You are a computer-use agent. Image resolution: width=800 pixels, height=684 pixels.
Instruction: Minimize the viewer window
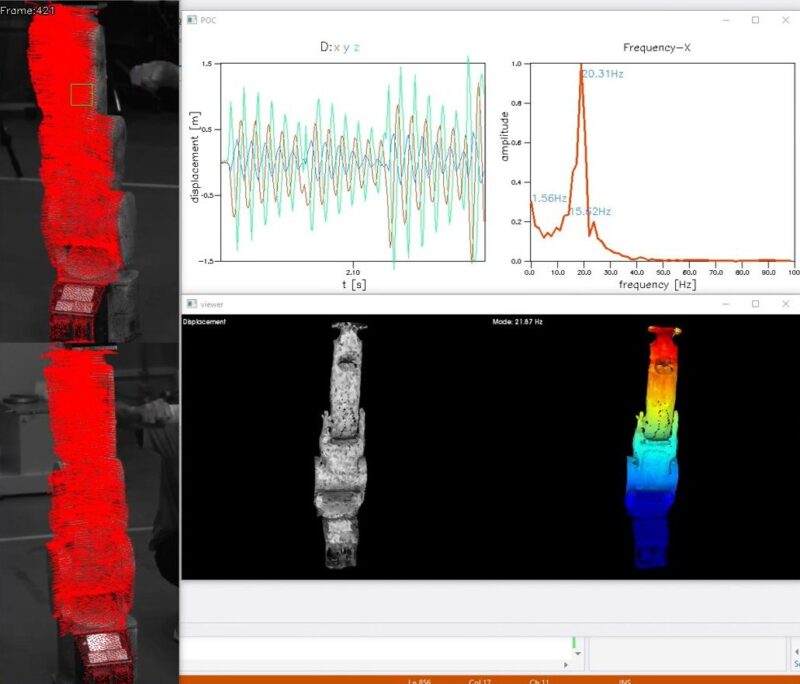tap(727, 303)
